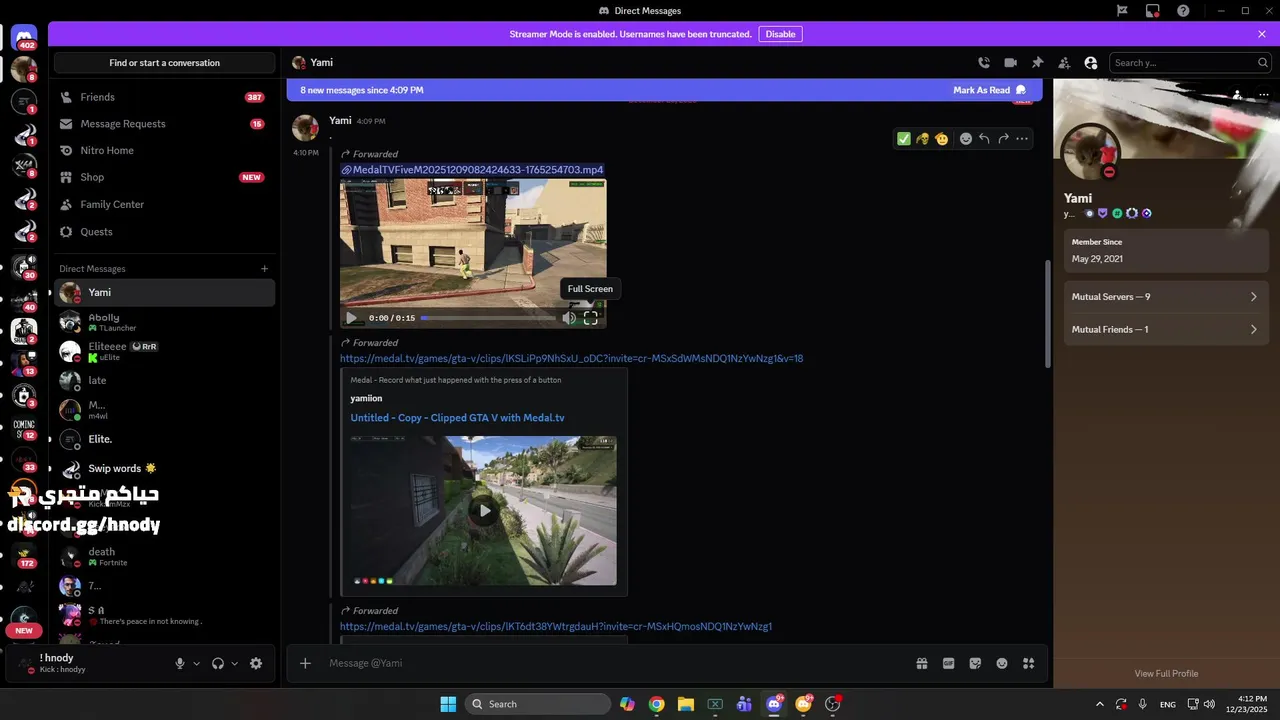
Task: Open the add reaction emoji picker
Action: pyautogui.click(x=966, y=139)
